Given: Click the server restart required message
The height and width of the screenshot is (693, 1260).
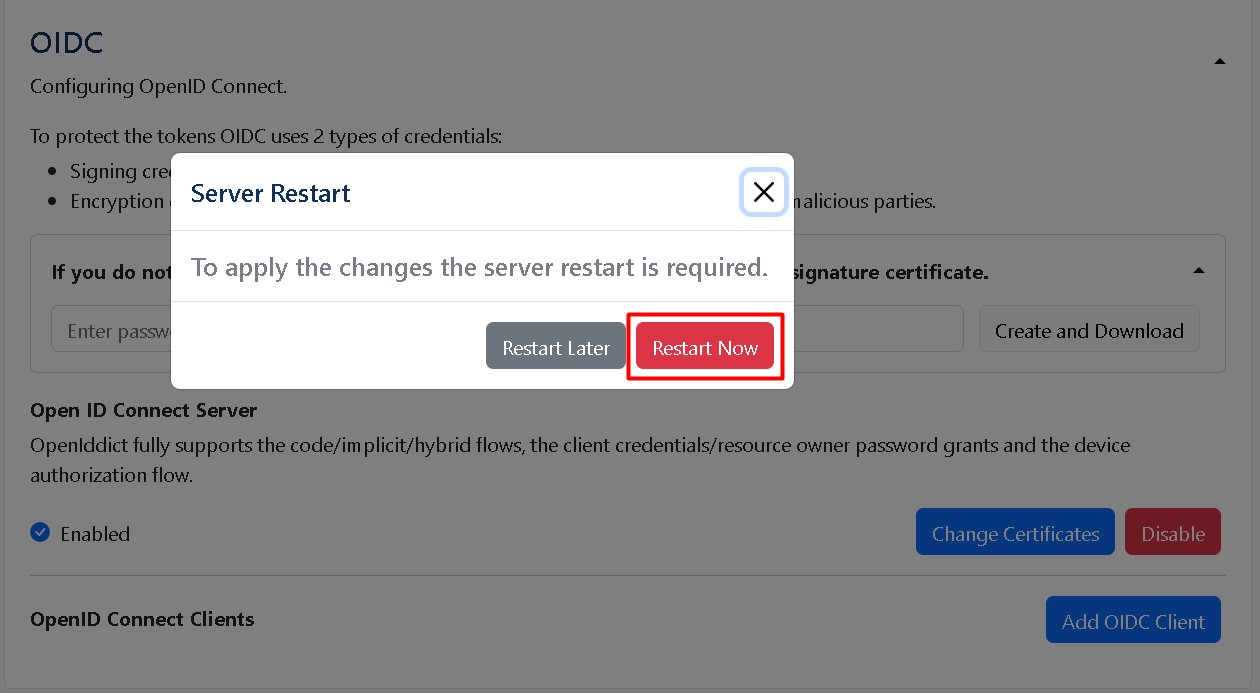Looking at the screenshot, I should [479, 267].
